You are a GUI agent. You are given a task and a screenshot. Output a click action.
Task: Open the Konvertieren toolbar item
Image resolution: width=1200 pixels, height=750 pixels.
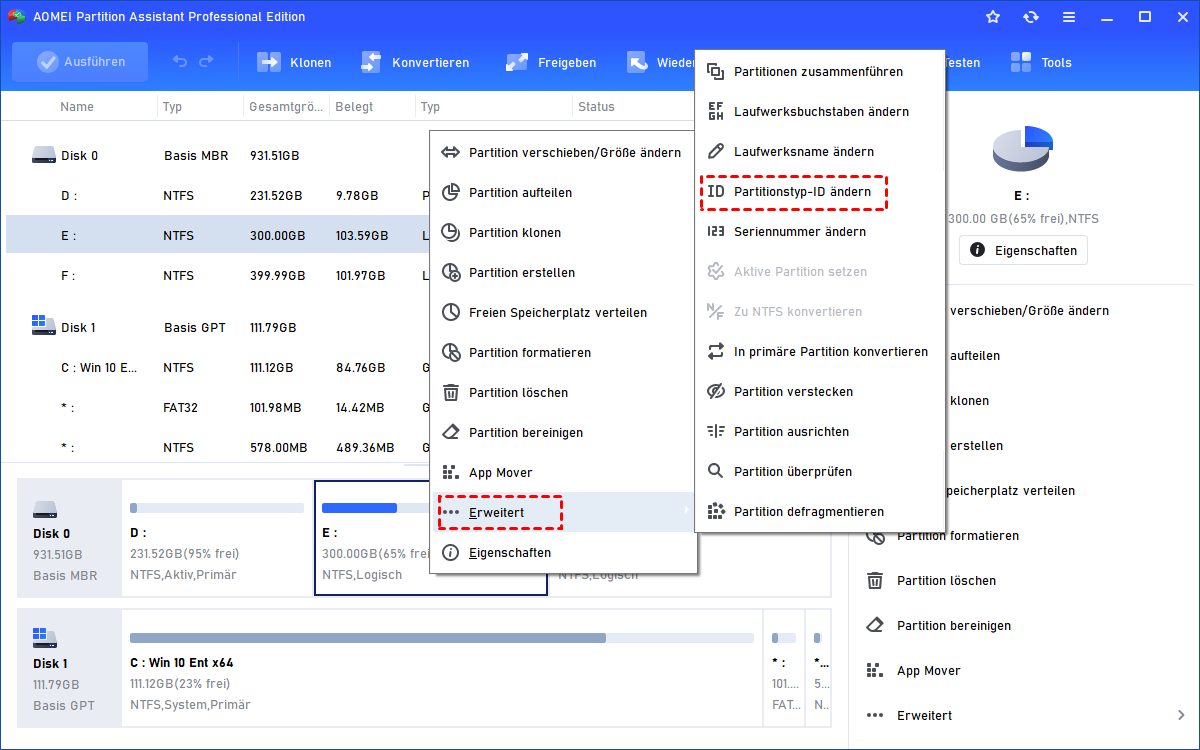click(414, 62)
